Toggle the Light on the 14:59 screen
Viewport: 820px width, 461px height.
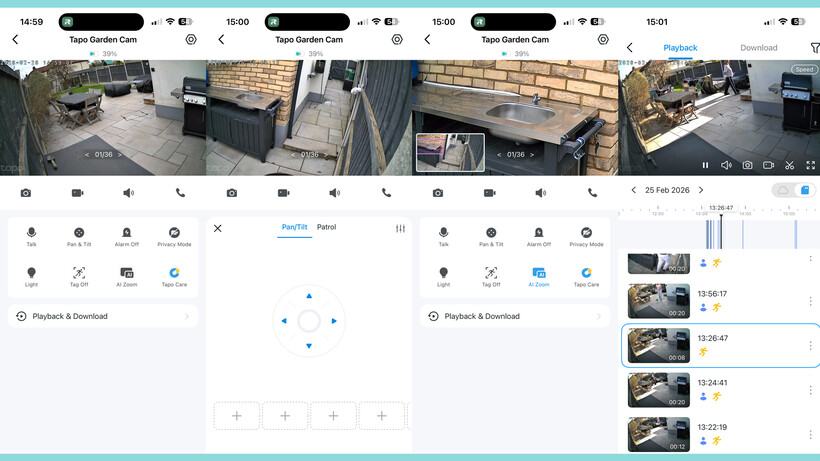coord(31,276)
